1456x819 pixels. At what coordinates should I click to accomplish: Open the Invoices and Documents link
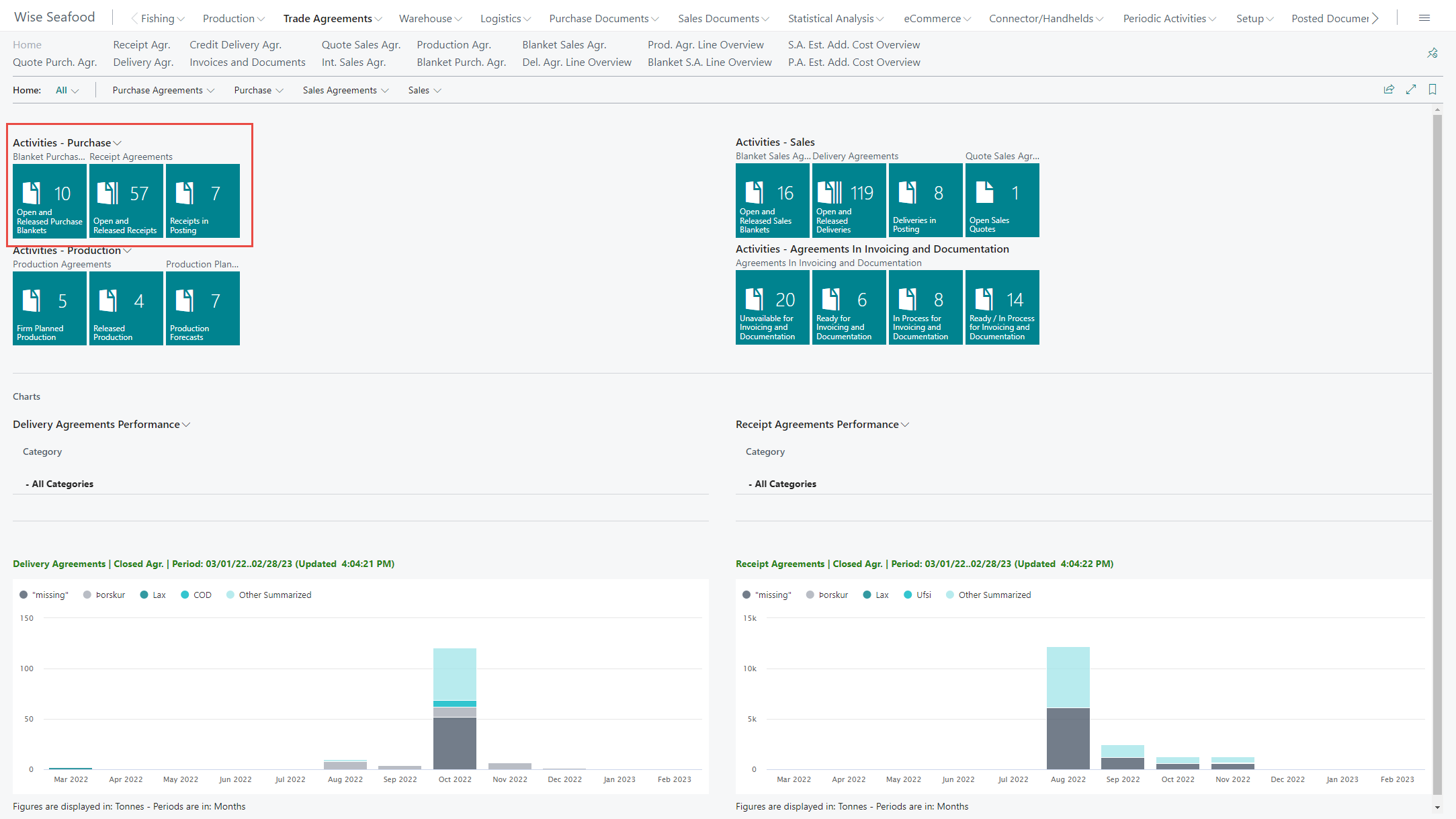[247, 62]
